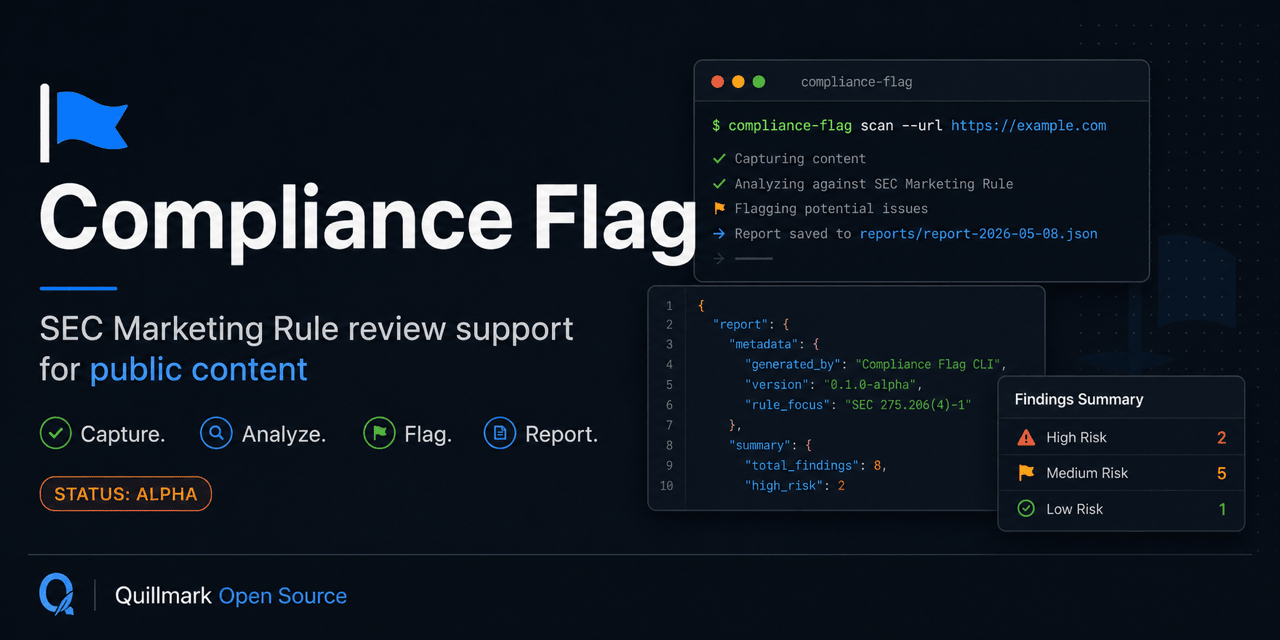Click the "Compliance Flag CLI" string value
This screenshot has height=640, width=1280.
tap(930, 365)
